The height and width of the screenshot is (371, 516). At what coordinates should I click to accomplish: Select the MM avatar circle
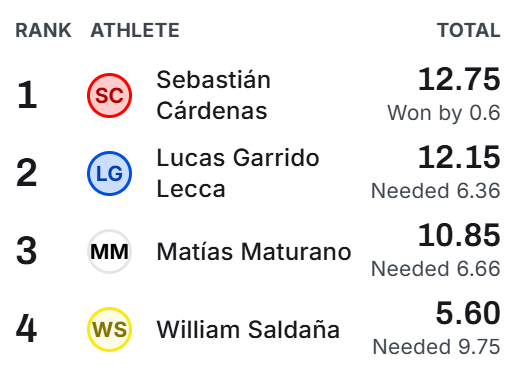109,251
